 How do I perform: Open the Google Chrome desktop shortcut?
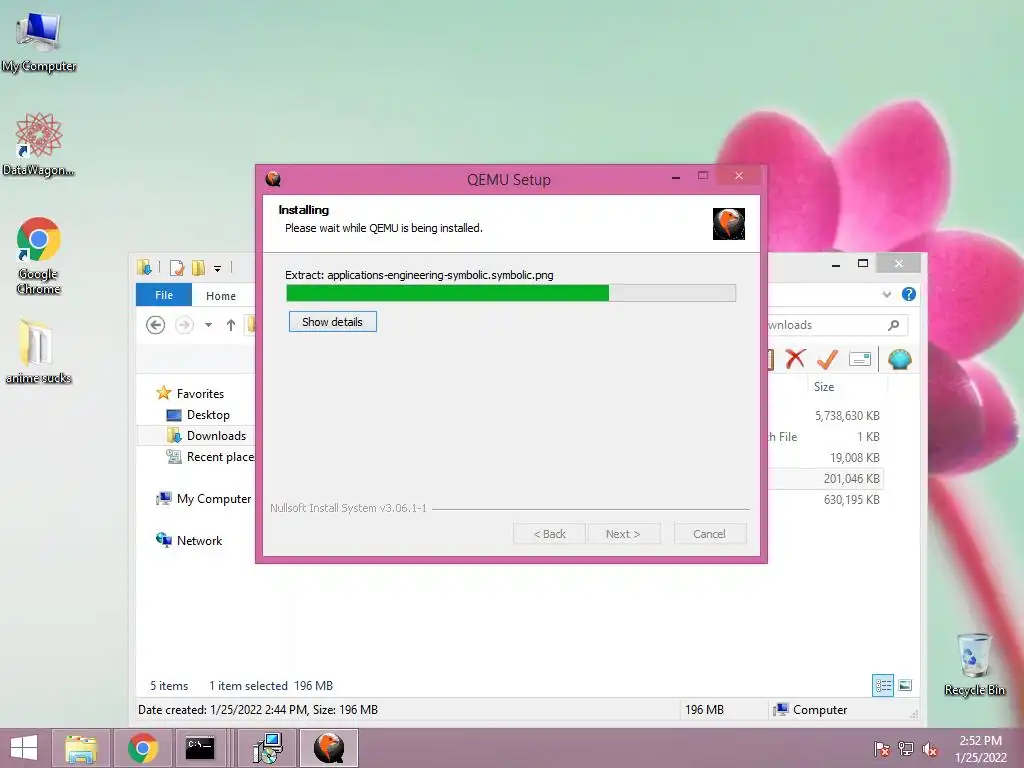(39, 255)
